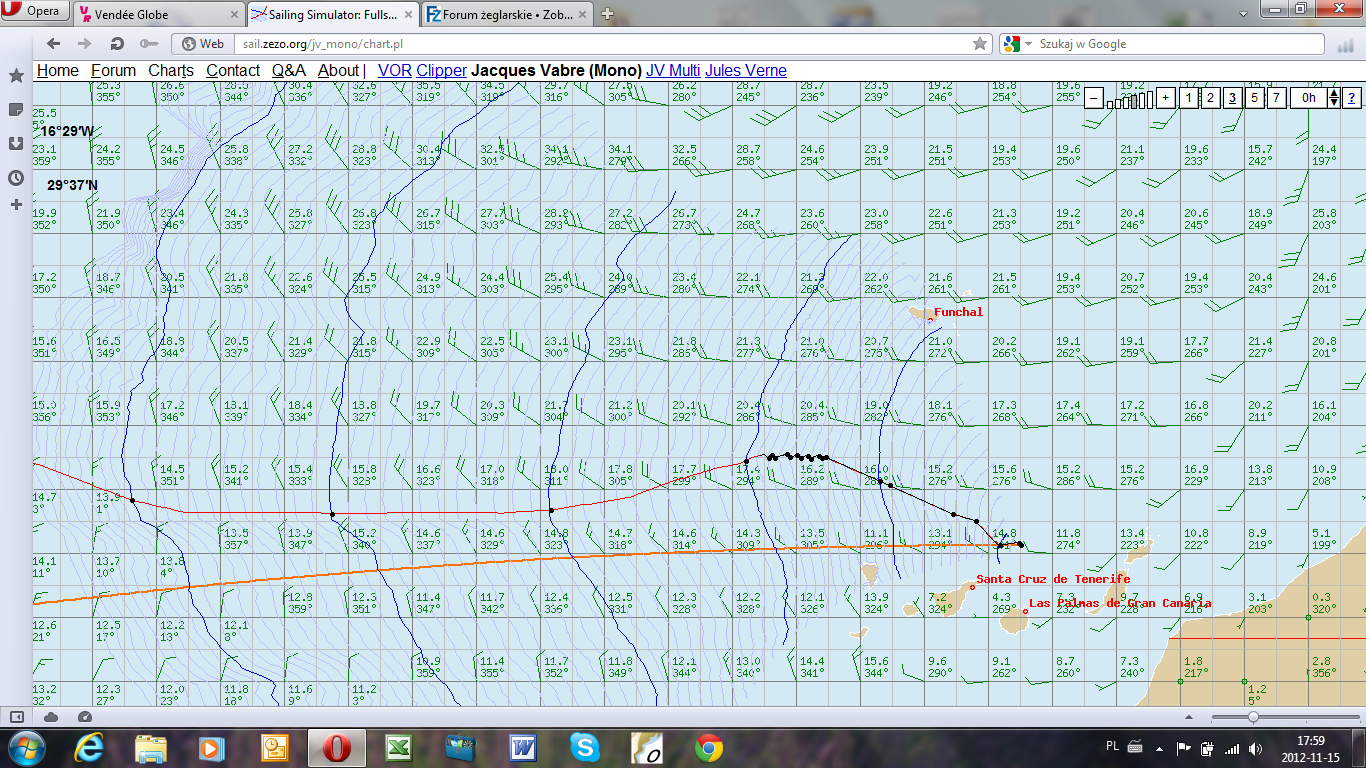Open Windows Explorer folder in taskbar
The width and height of the screenshot is (1366, 768).
151,748
